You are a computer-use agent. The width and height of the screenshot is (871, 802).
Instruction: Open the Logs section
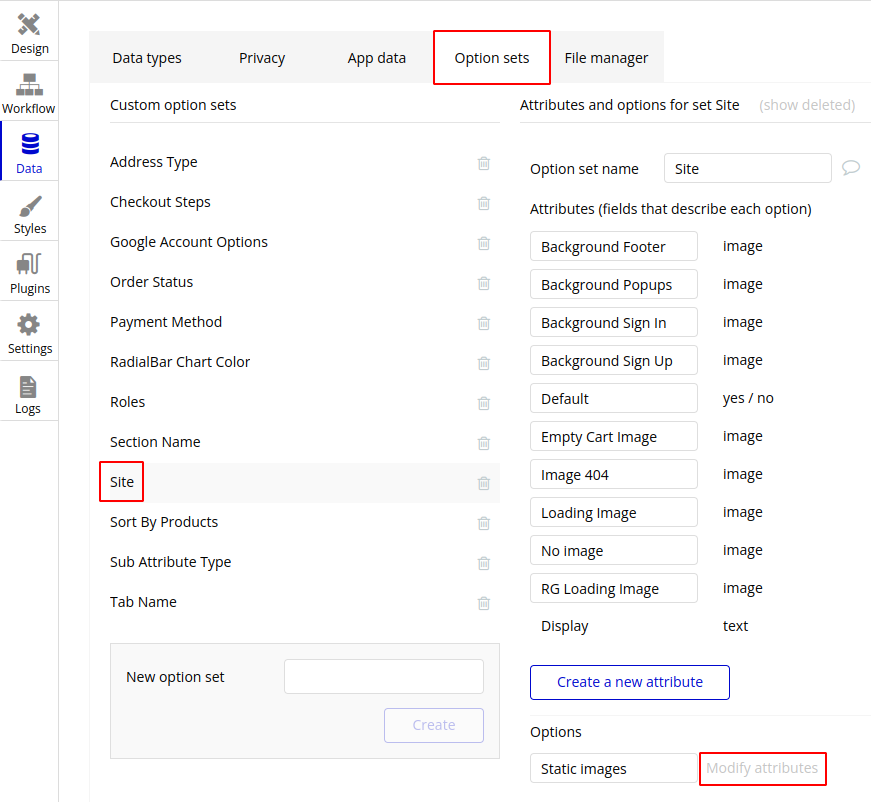(x=28, y=394)
